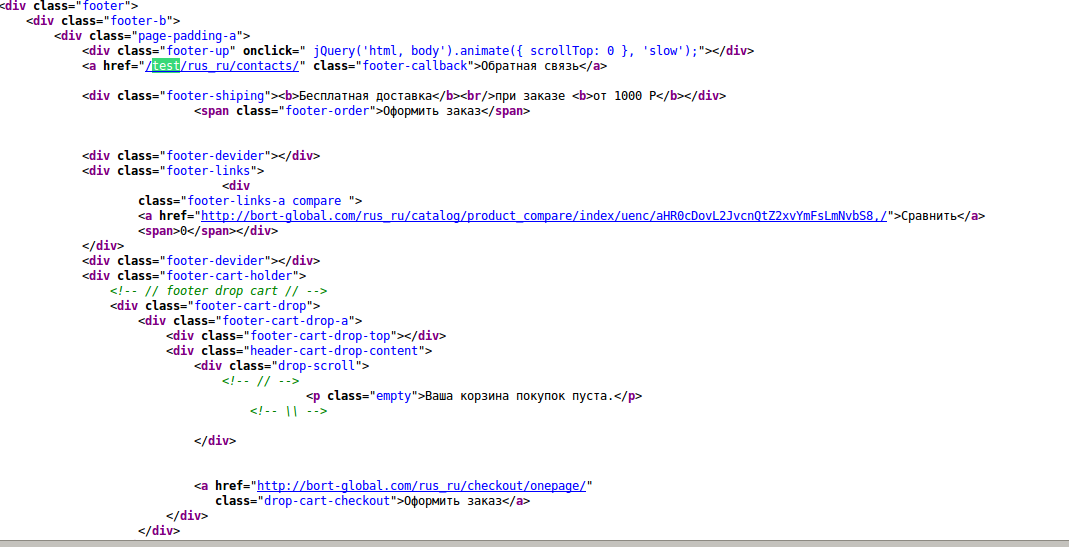Click the 'drop-cart-checkout' class value
Viewport: 1069px width, 547px height.
point(327,501)
